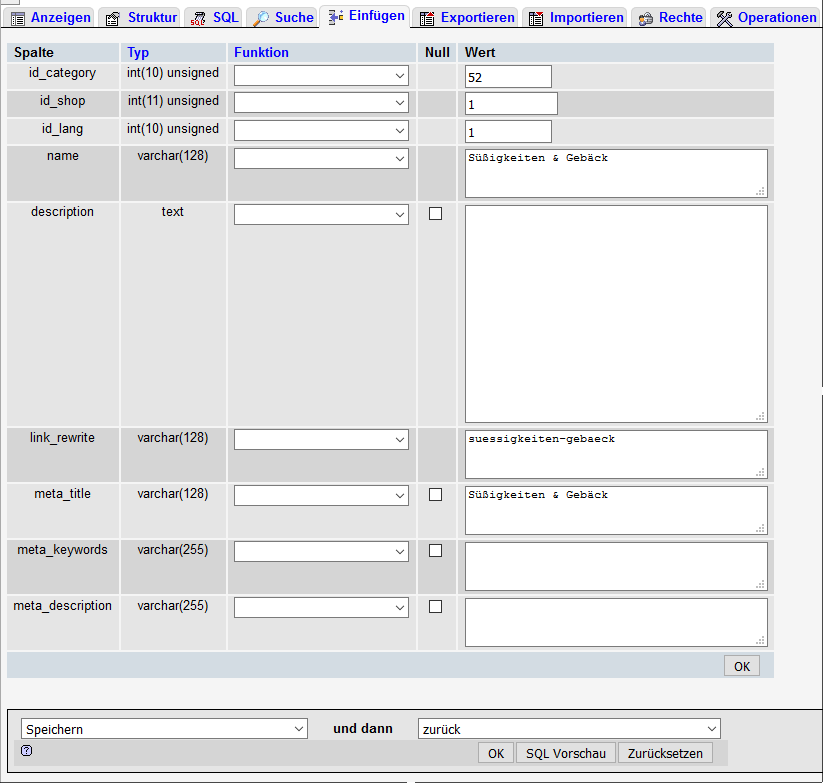
Task: Open the Speichern action dropdown
Action: [164, 729]
